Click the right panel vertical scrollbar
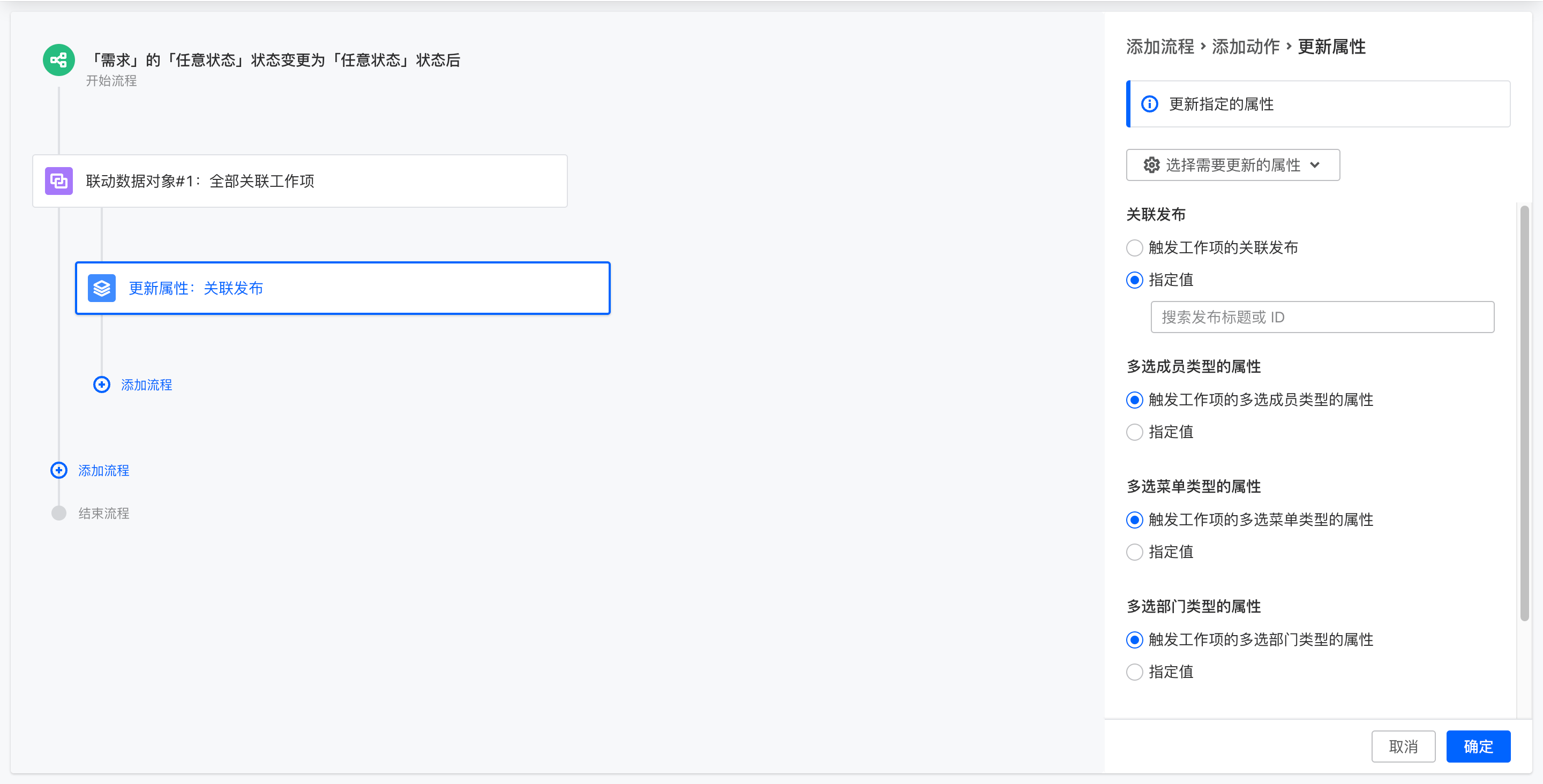The width and height of the screenshot is (1543, 784). click(1524, 413)
